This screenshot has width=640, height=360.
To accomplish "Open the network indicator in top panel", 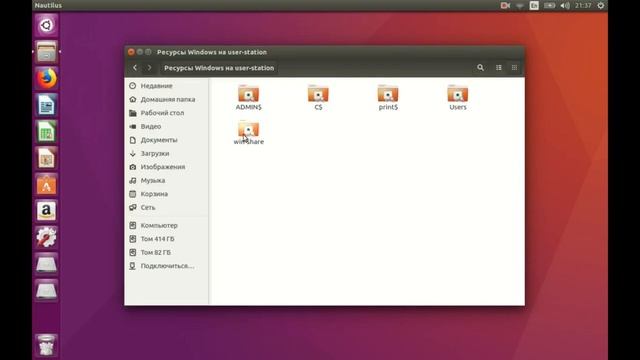I will click(x=520, y=5).
